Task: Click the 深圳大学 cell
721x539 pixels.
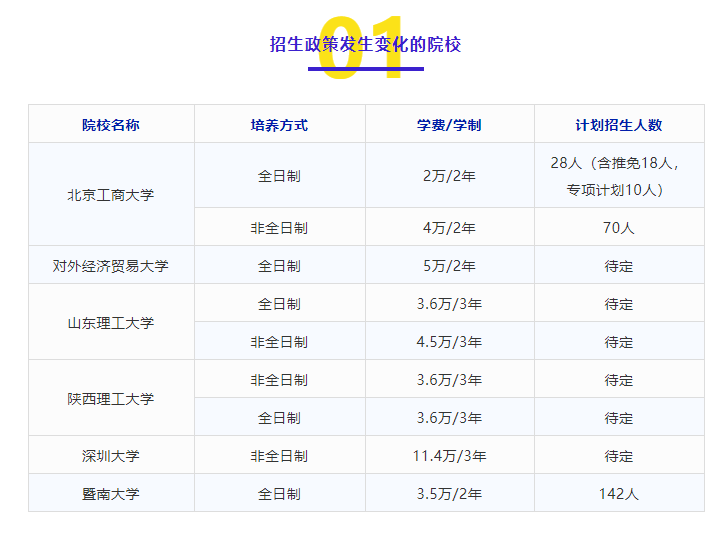Action: (111, 456)
